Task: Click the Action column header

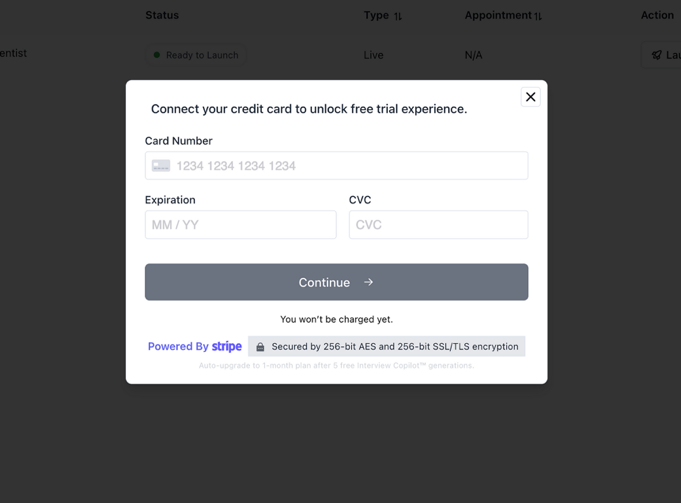Action: [657, 15]
